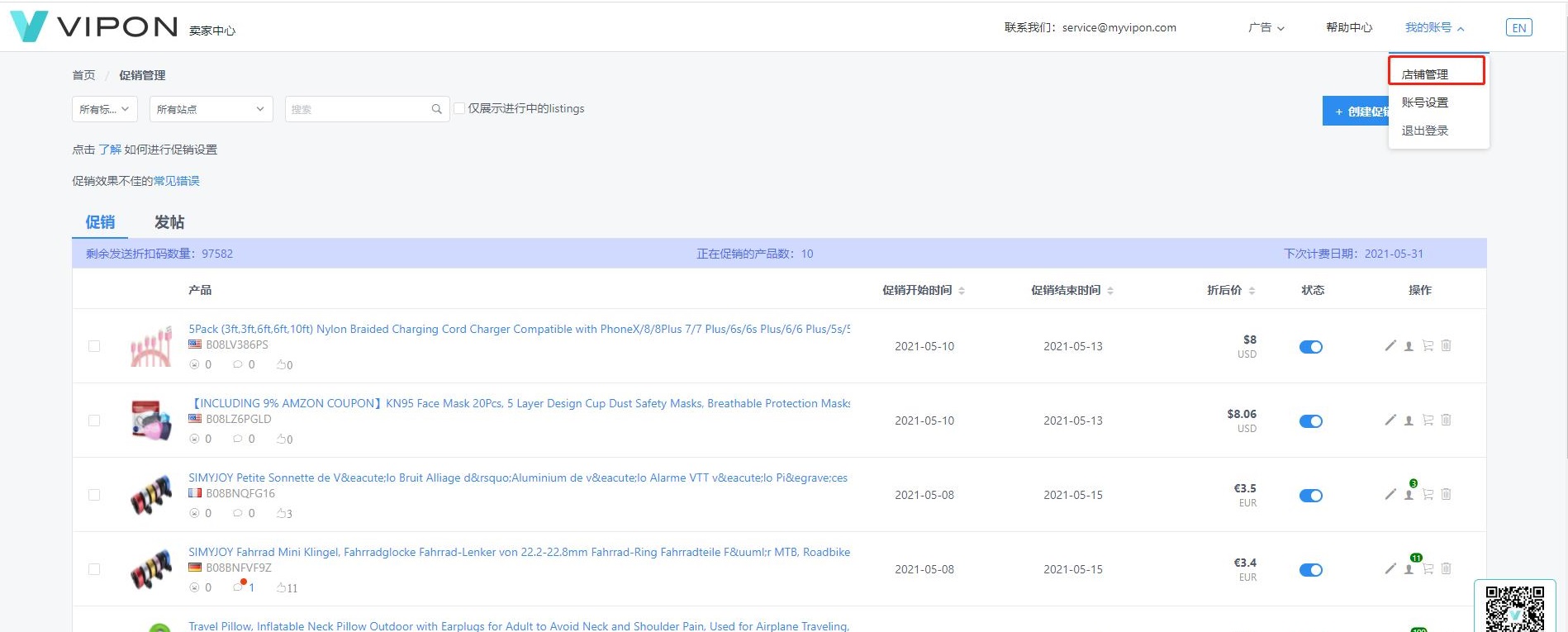Delete the B08BNQFG16 promotion

click(1446, 494)
